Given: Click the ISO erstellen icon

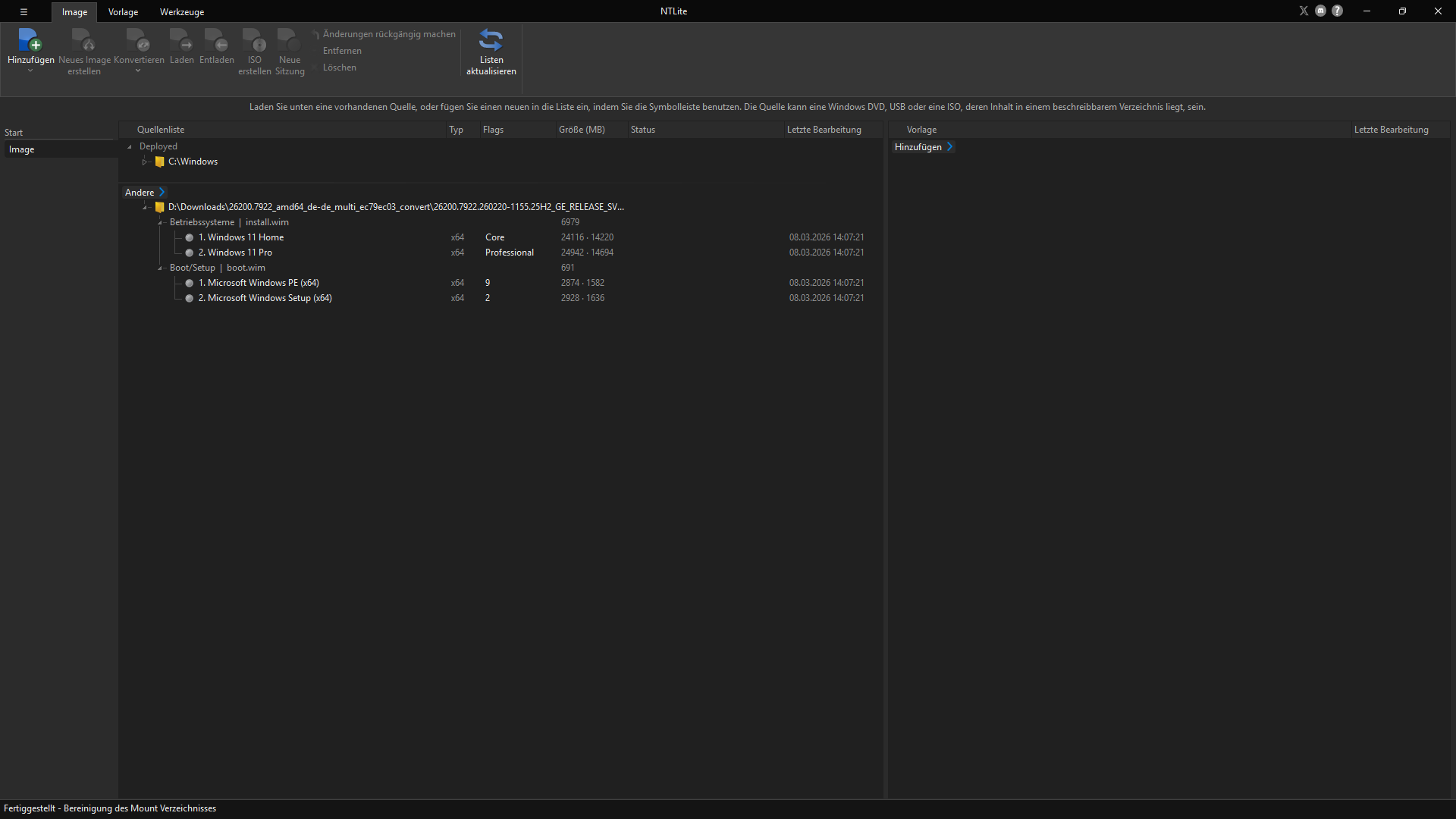Looking at the screenshot, I should coord(254,40).
